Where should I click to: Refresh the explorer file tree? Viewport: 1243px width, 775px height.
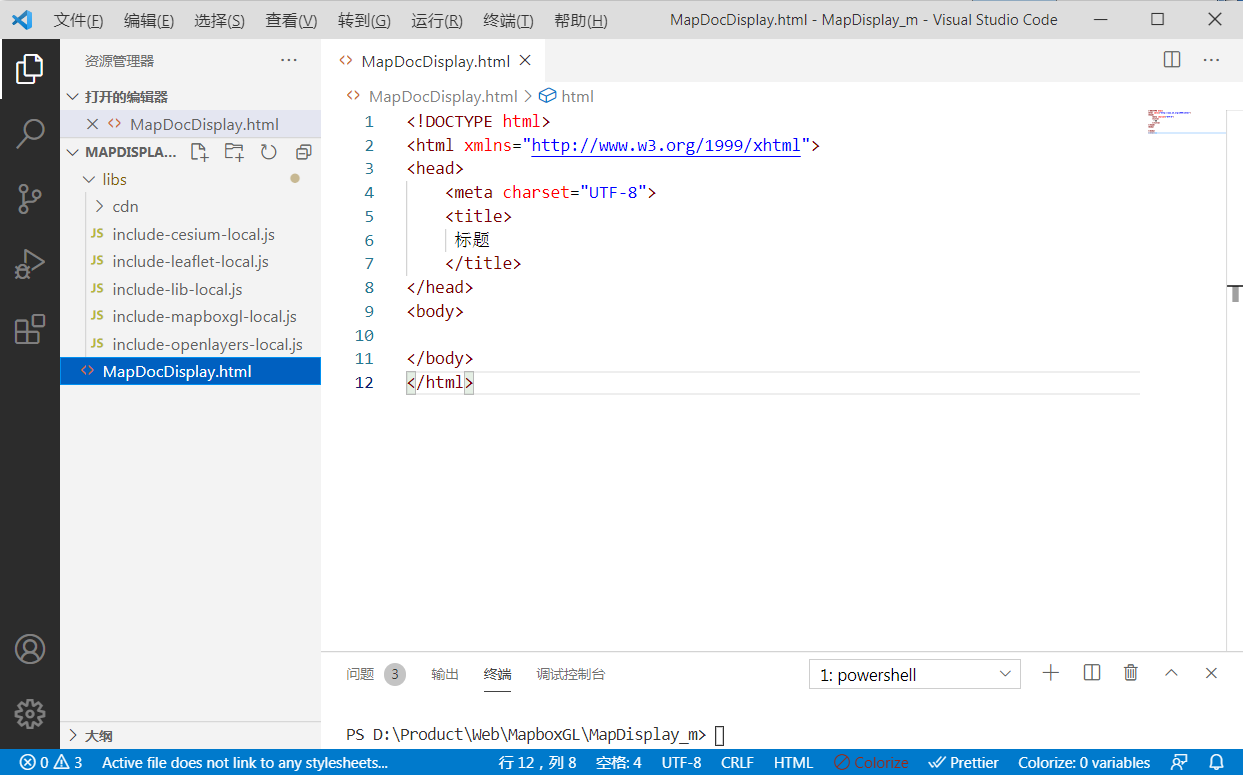coord(268,152)
